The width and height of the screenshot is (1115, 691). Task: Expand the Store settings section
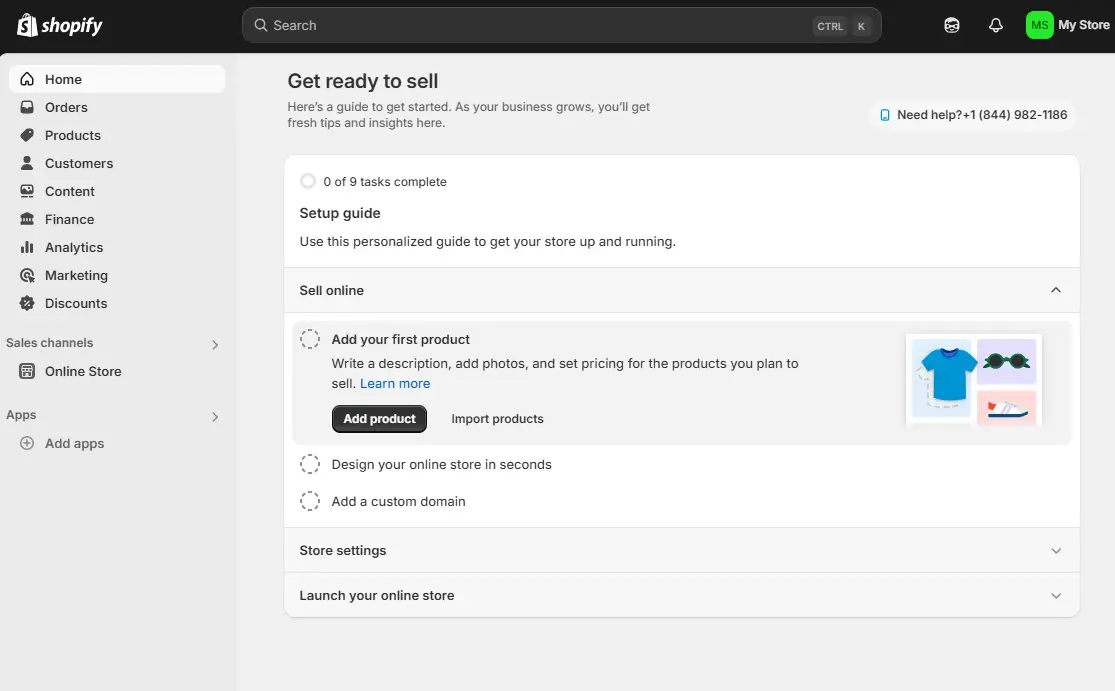pyautogui.click(x=1056, y=550)
